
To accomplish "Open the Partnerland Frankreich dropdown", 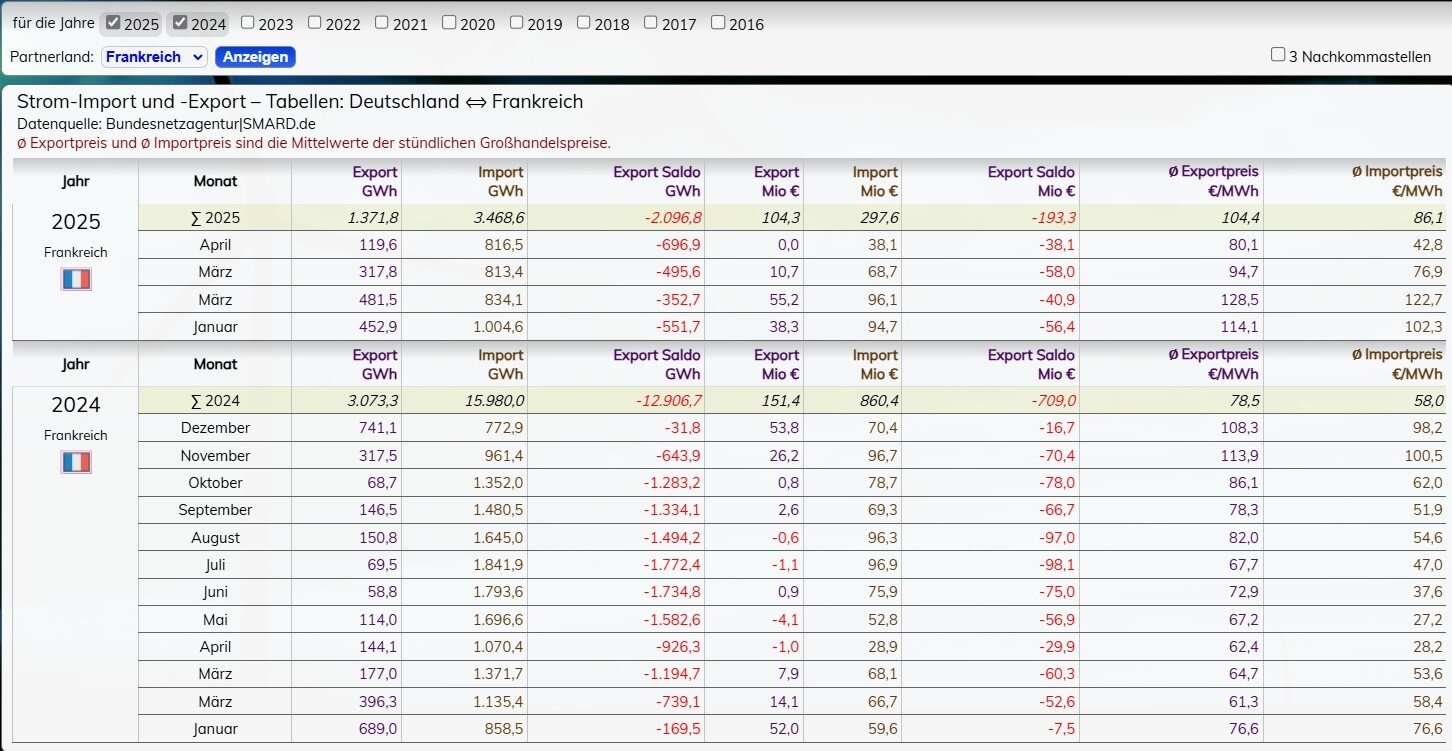I will point(154,57).
